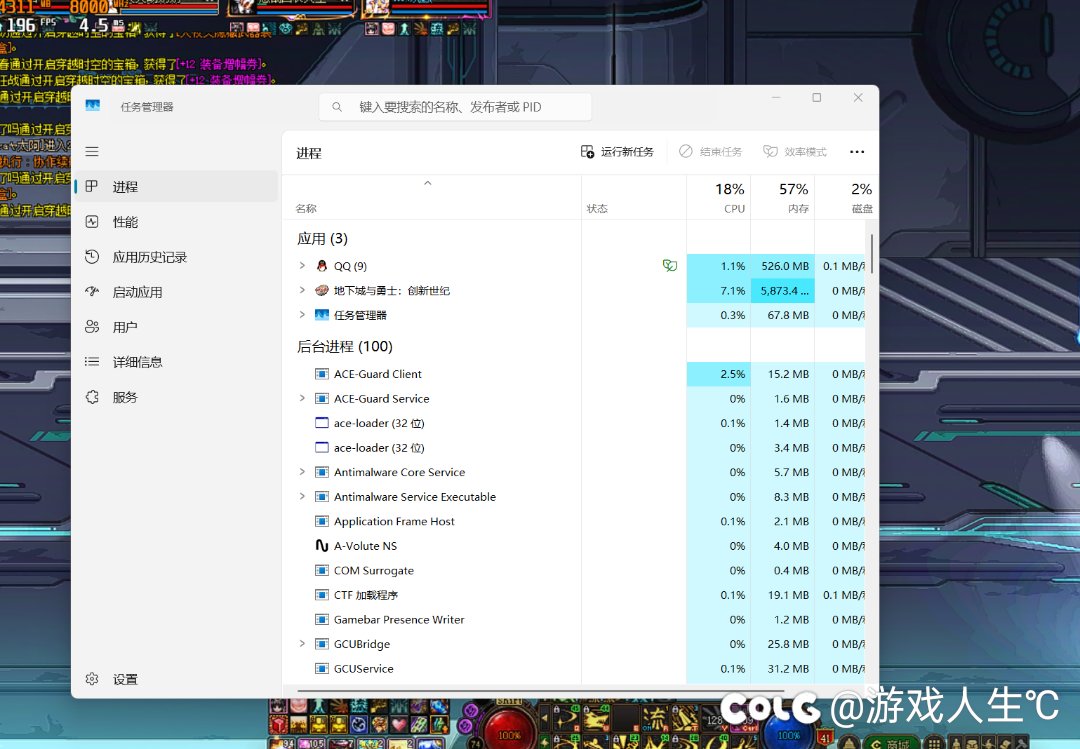1080x749 pixels.
Task: Sort processes by CPU column
Action: pyautogui.click(x=718, y=198)
